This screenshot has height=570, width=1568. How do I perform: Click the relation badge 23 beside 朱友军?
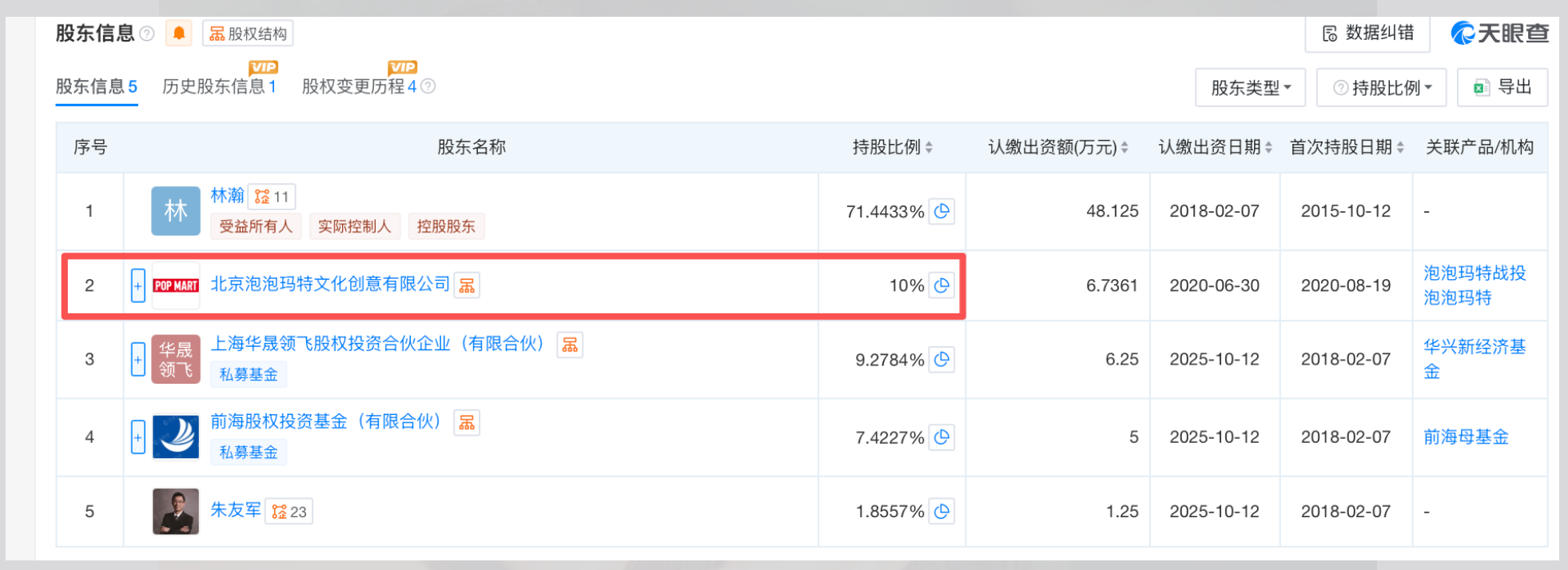tap(289, 512)
